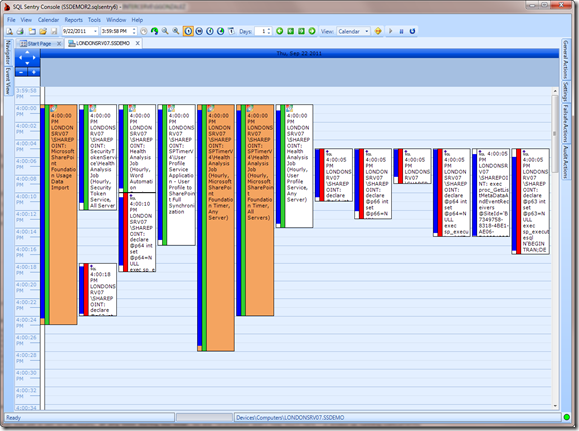
Task: Open the Tools menu
Action: [x=94, y=20]
